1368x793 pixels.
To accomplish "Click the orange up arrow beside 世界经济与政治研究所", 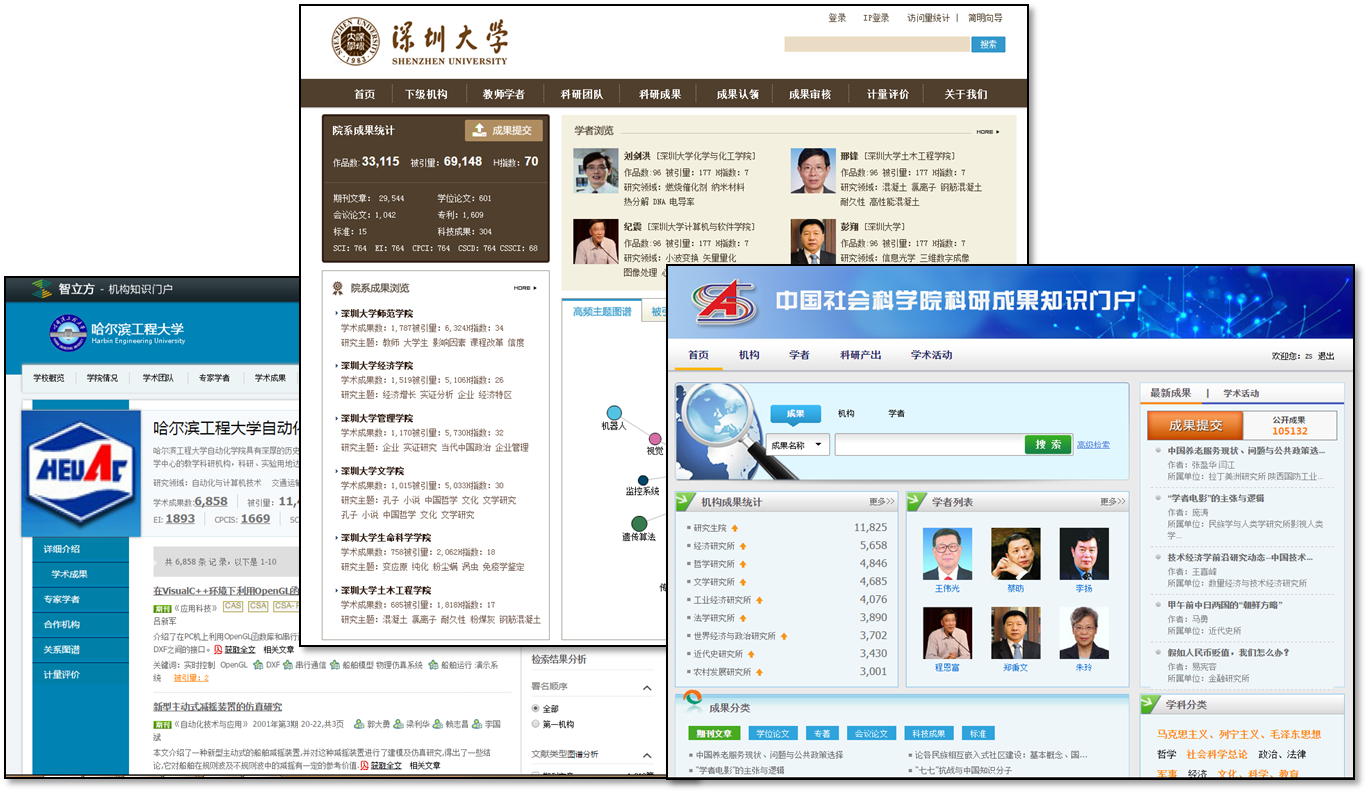I will coord(784,636).
